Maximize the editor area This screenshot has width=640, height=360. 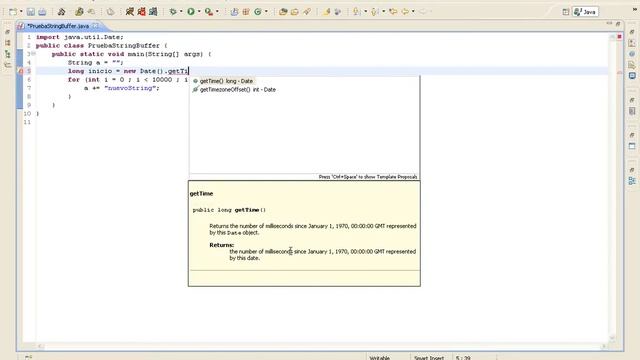click(x=618, y=24)
